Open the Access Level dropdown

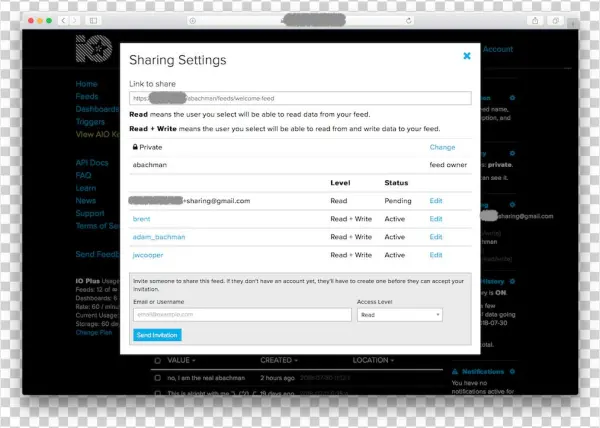pos(400,315)
